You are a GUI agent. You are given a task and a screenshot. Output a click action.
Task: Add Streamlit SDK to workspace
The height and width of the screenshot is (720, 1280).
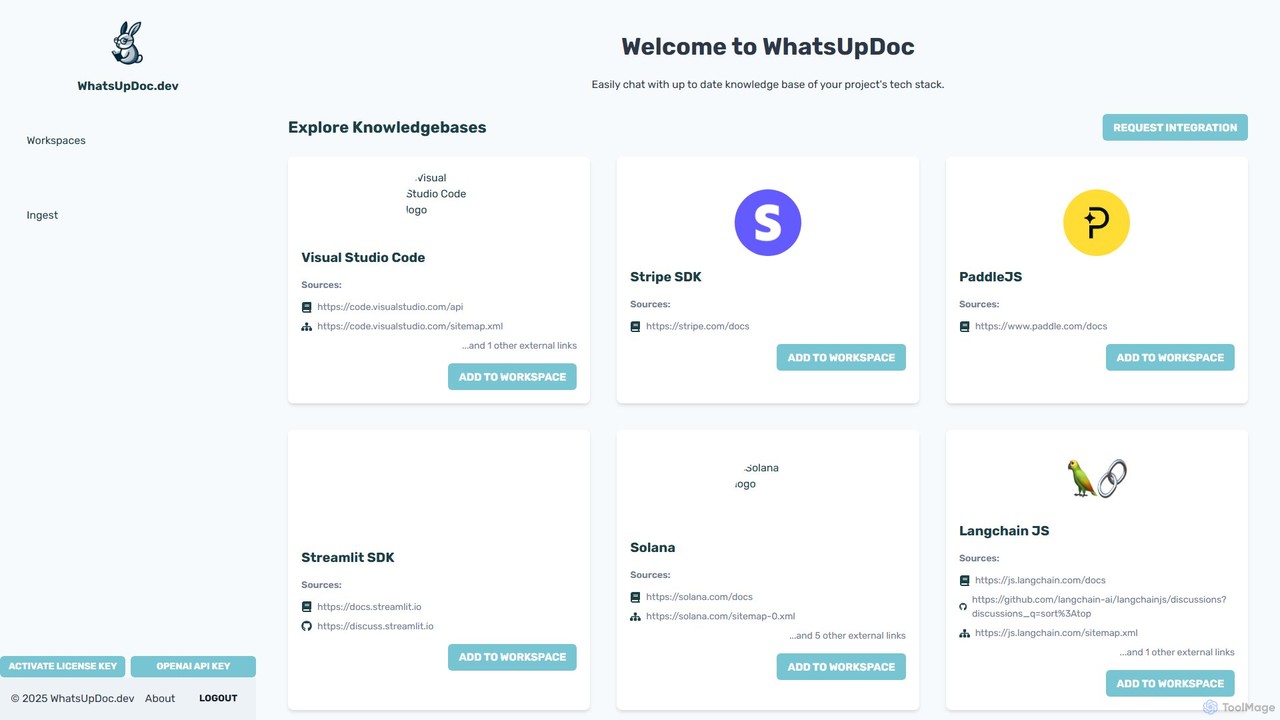click(x=512, y=657)
